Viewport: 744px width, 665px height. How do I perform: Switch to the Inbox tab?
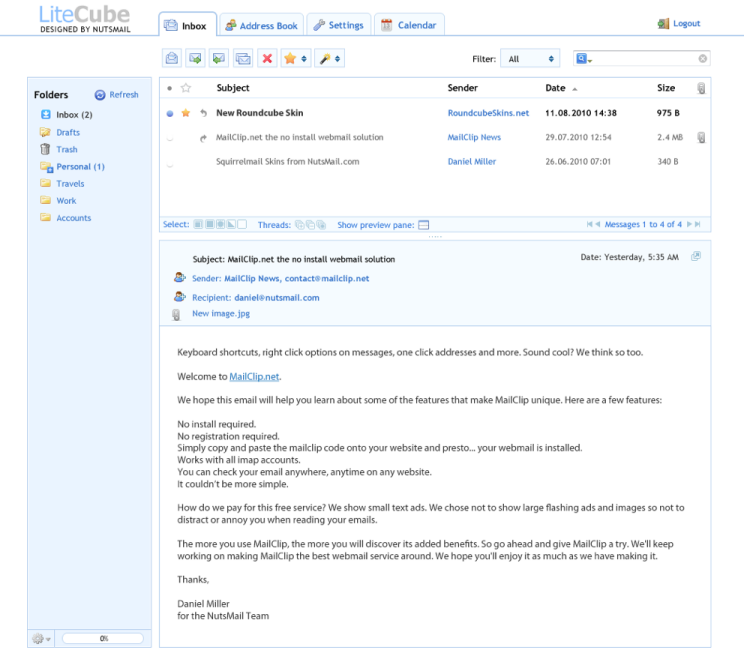click(187, 25)
